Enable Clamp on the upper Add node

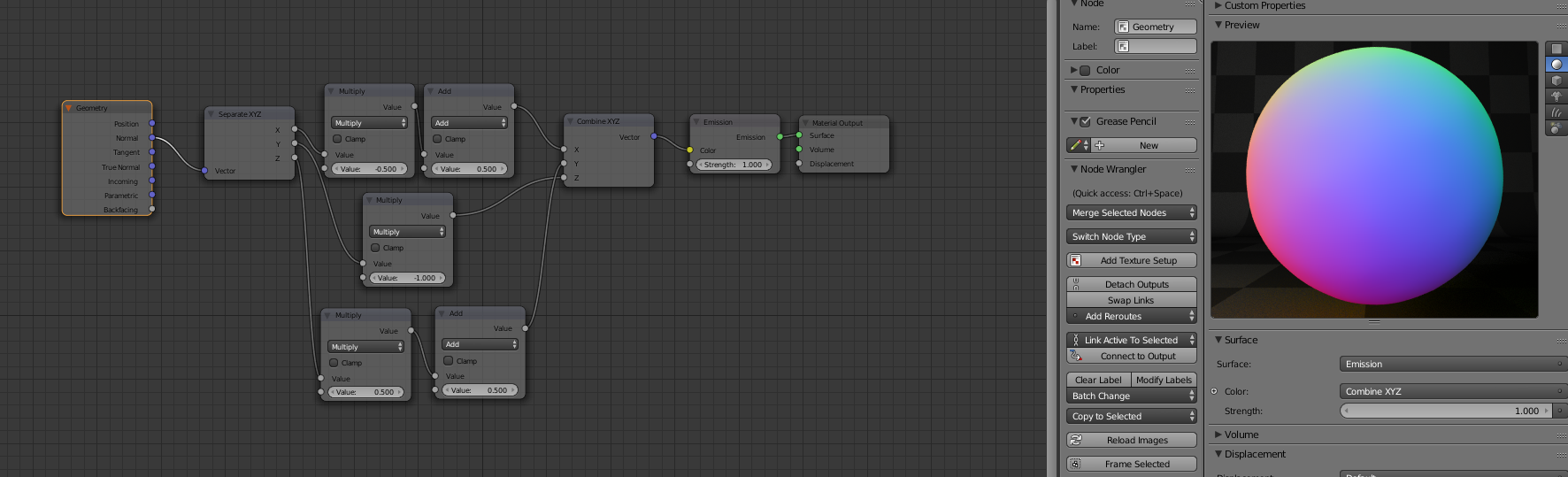tap(437, 139)
